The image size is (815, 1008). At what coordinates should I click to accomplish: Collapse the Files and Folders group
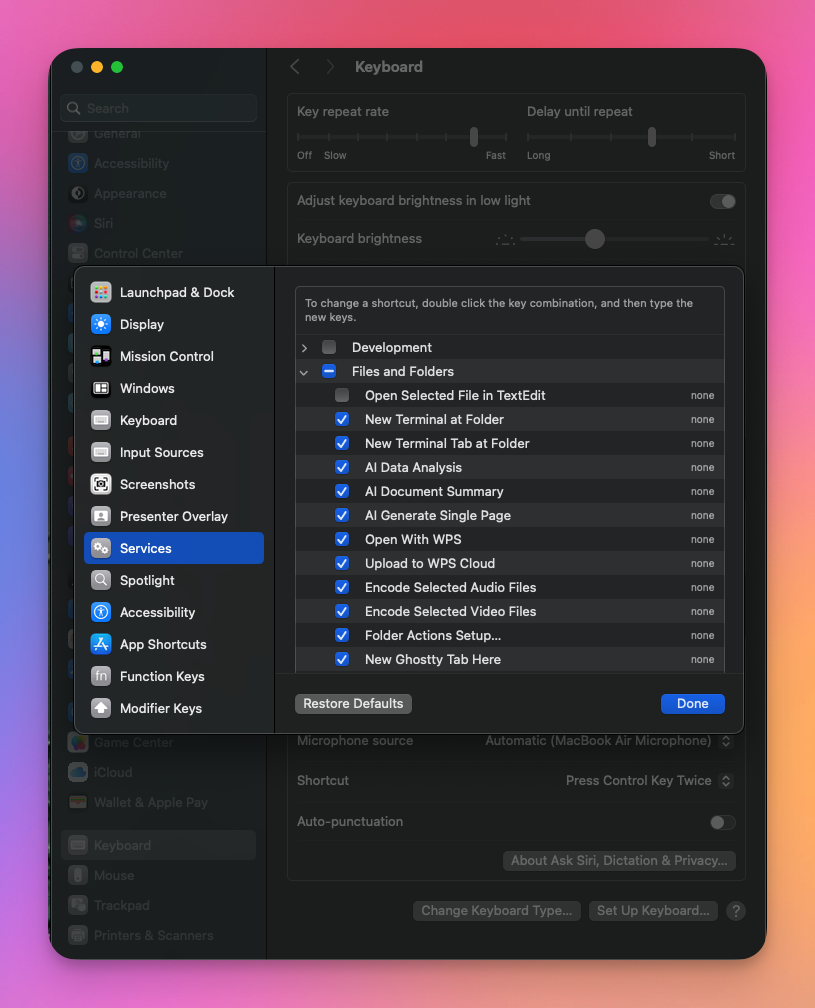pos(304,371)
